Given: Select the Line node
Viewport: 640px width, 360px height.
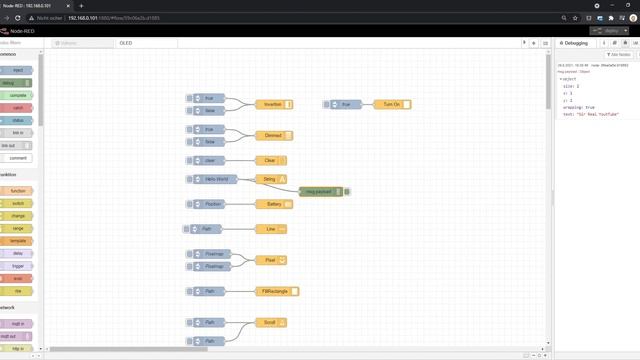Looking at the screenshot, I should (271, 229).
